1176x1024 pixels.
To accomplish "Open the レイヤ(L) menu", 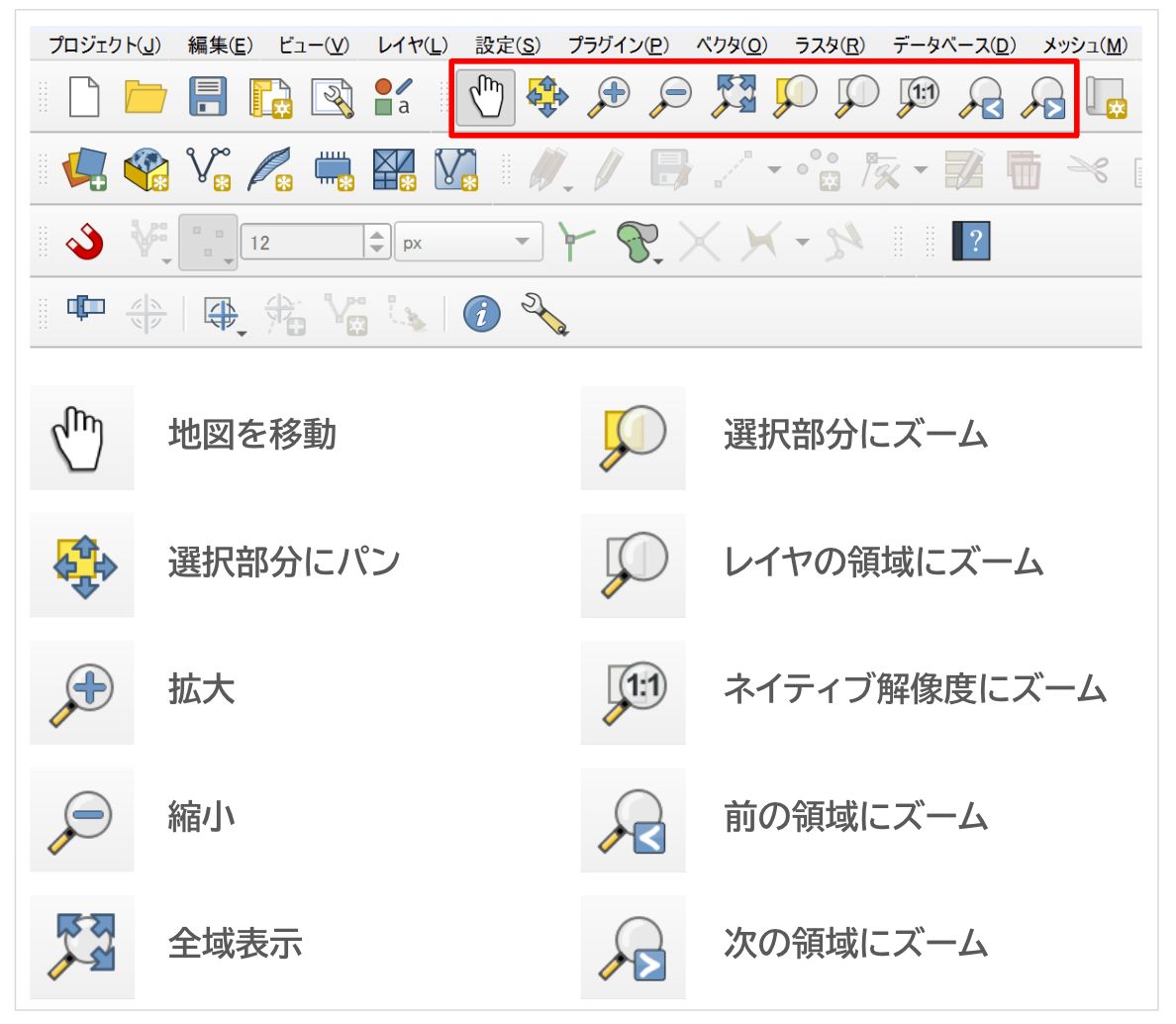I will [x=413, y=46].
